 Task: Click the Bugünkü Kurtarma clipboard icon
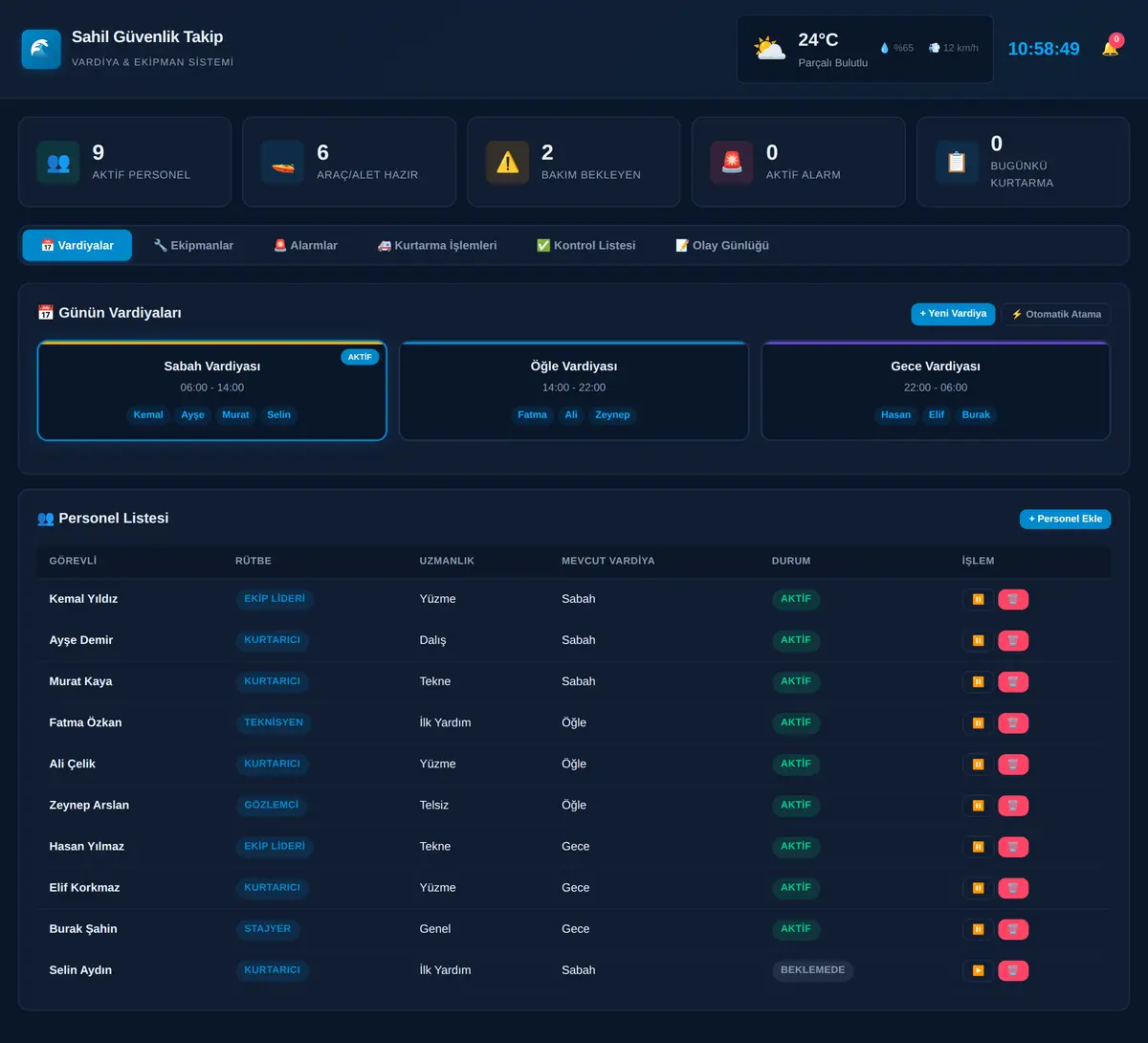tap(957, 162)
